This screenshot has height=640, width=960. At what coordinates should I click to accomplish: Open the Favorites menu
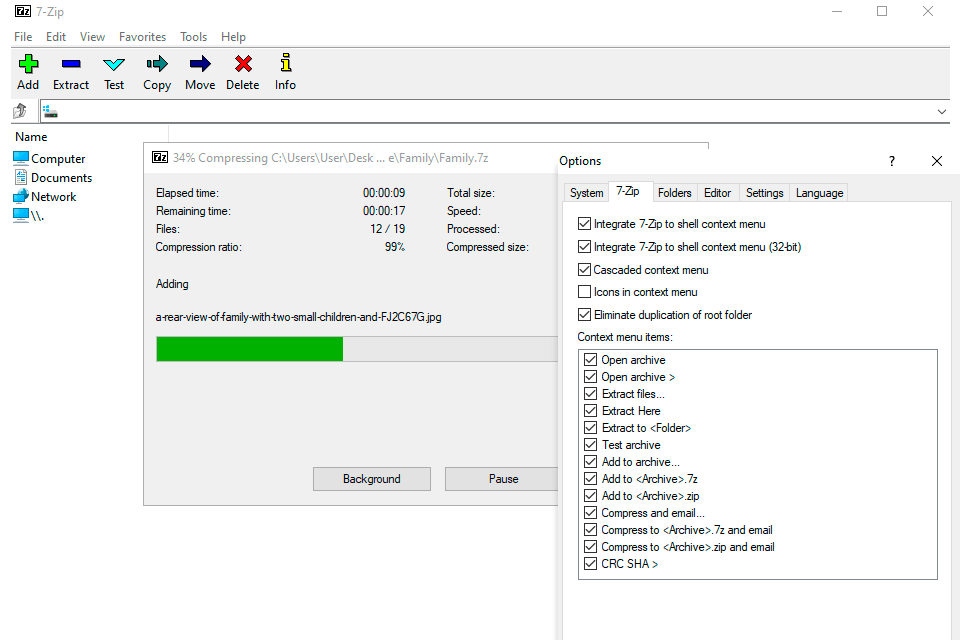143,37
